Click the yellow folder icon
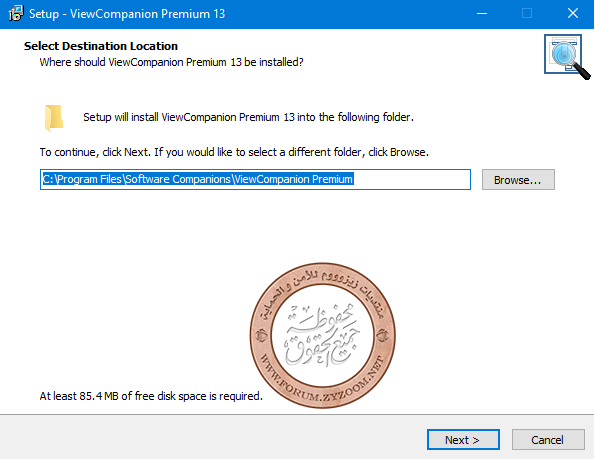This screenshot has height=461, width=595. (54, 118)
